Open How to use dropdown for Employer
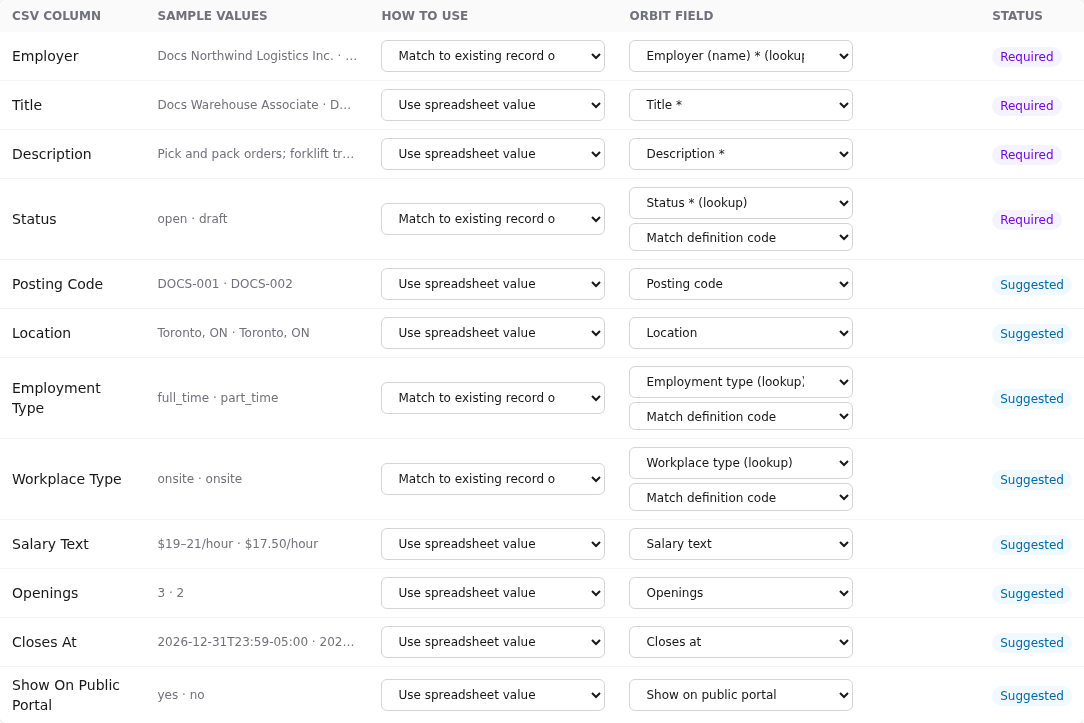Viewport: 1084px width, 723px height. (x=493, y=56)
